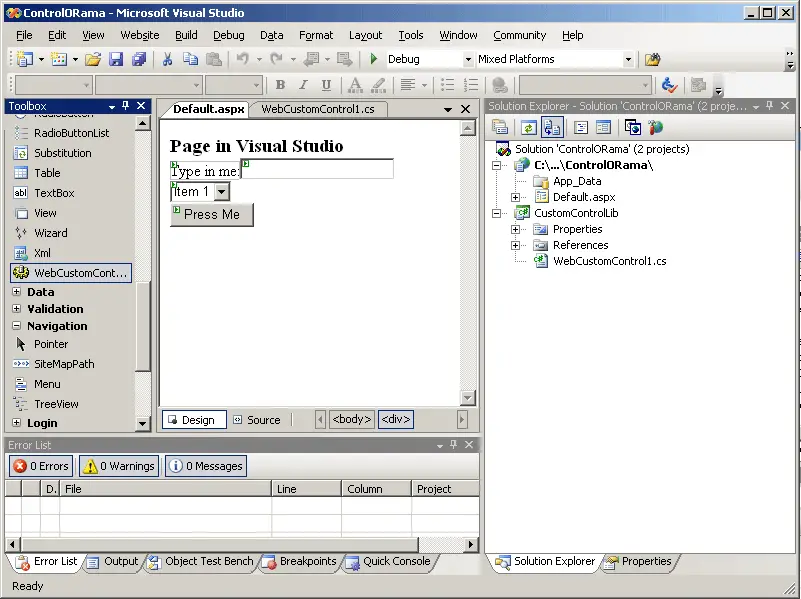Click the bulleted list icon
This screenshot has width=801, height=599.
[x=447, y=85]
